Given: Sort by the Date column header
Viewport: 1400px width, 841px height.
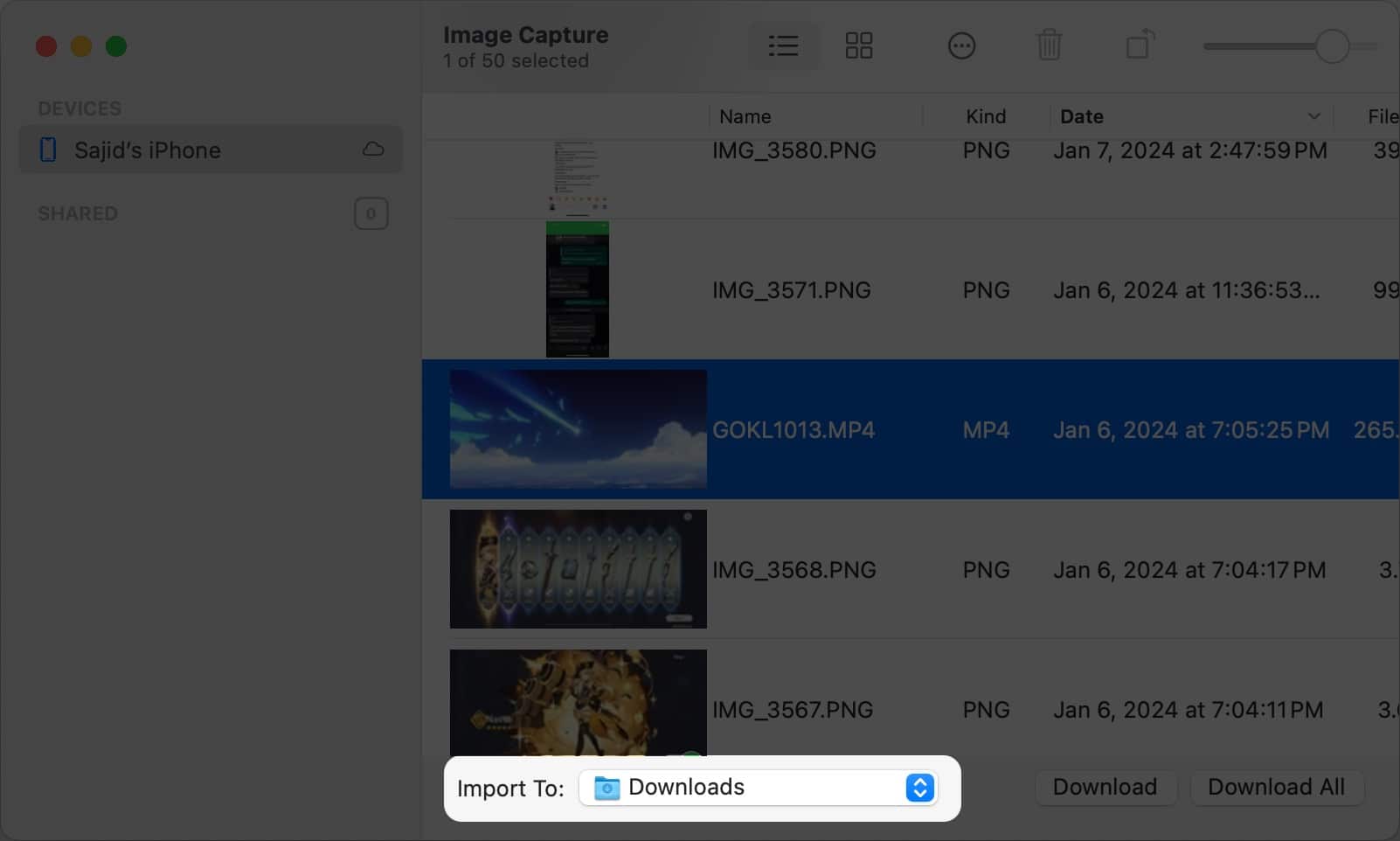Looking at the screenshot, I should tap(1082, 116).
